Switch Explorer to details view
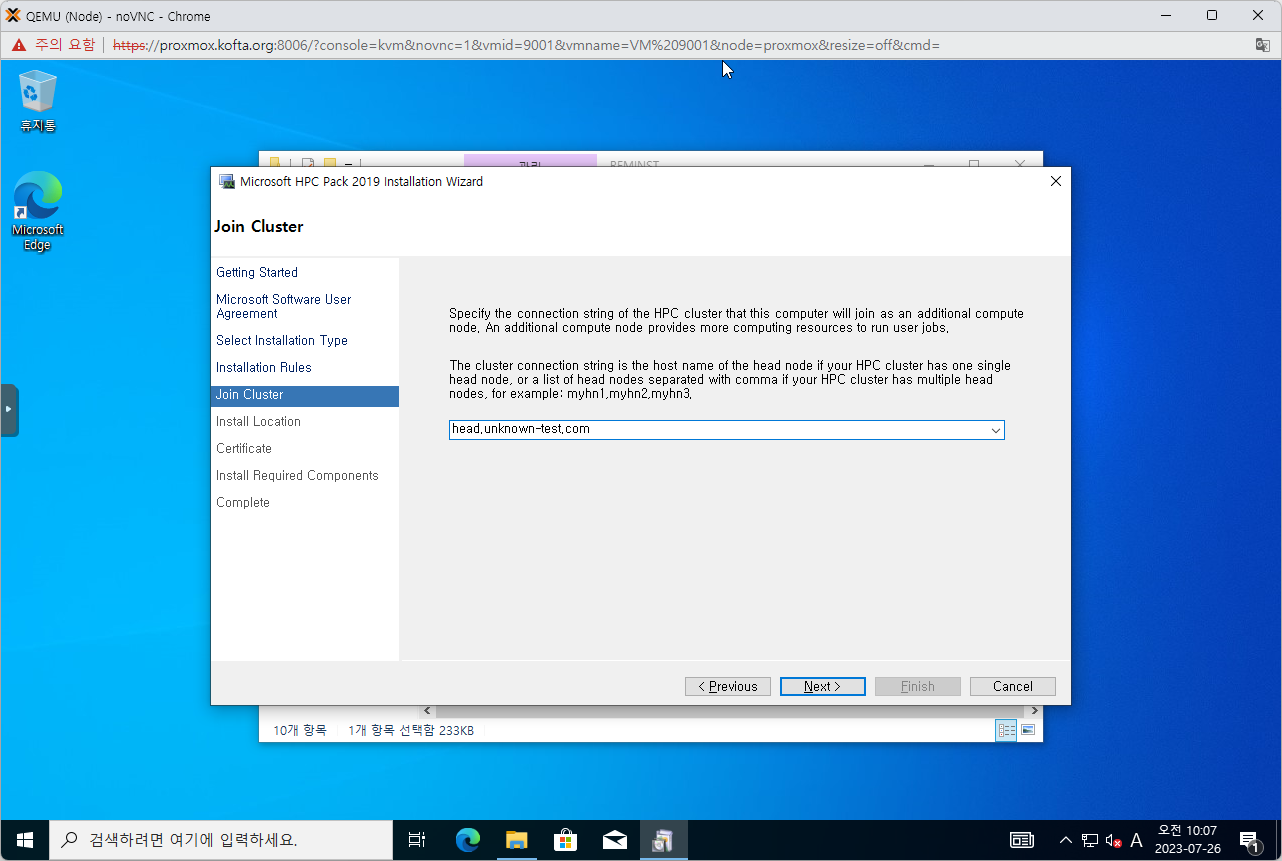1282x861 pixels. [1006, 730]
